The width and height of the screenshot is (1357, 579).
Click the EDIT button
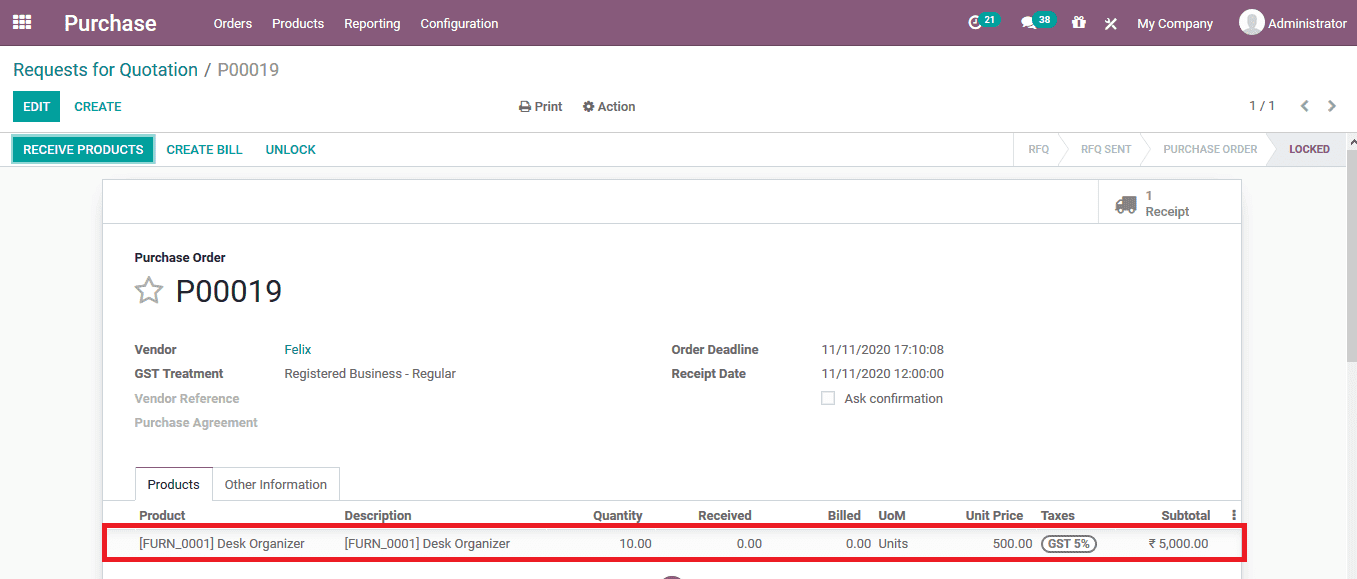click(x=36, y=107)
